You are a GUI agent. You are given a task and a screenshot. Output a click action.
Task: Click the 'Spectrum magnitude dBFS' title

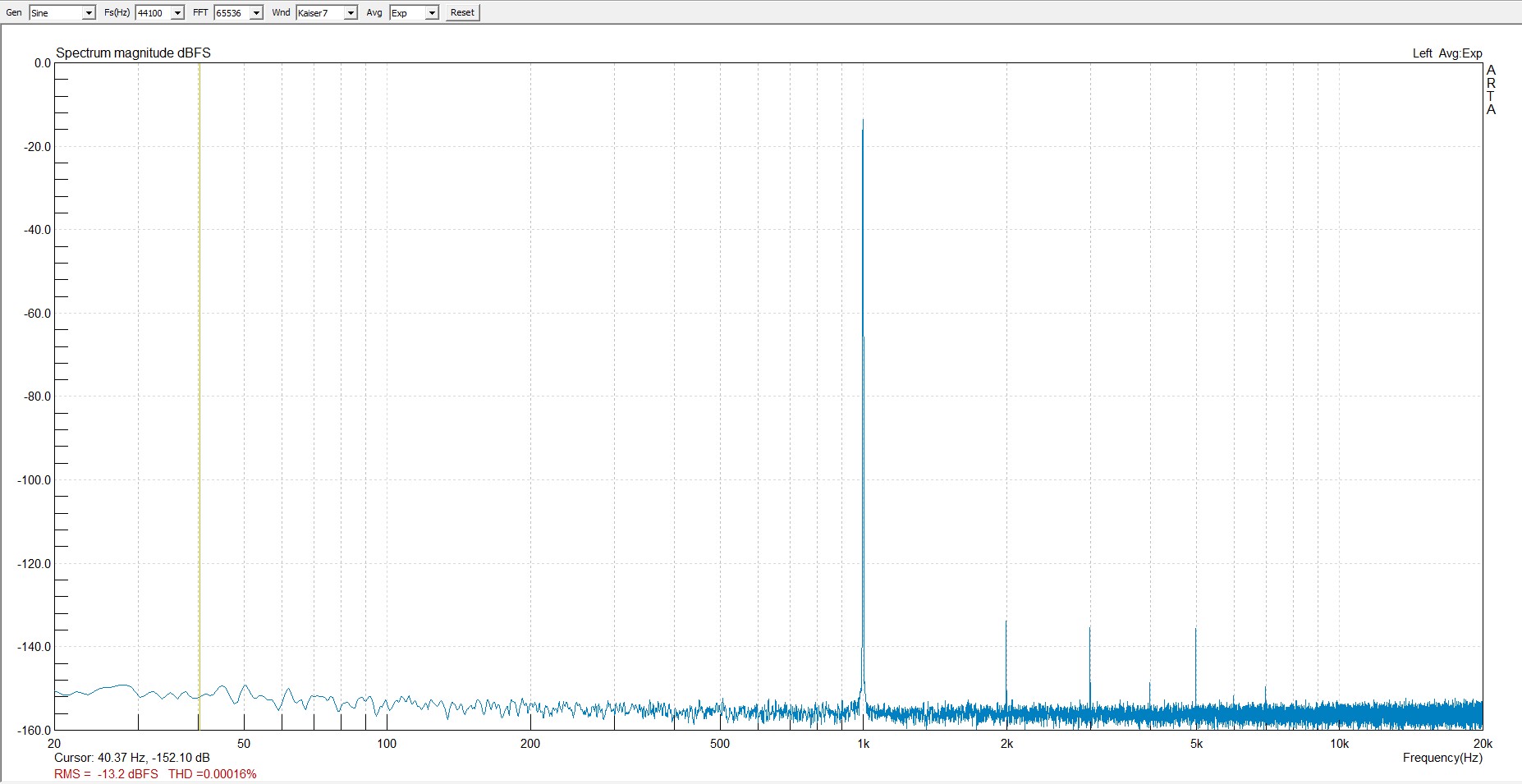[133, 53]
